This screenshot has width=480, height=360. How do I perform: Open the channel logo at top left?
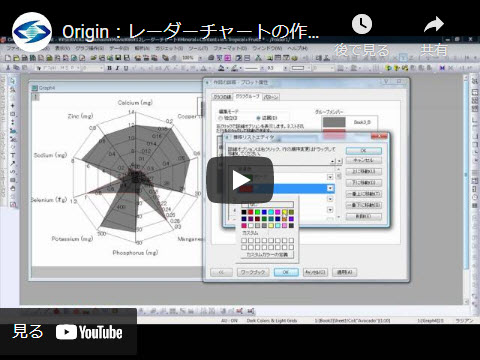coord(32,32)
